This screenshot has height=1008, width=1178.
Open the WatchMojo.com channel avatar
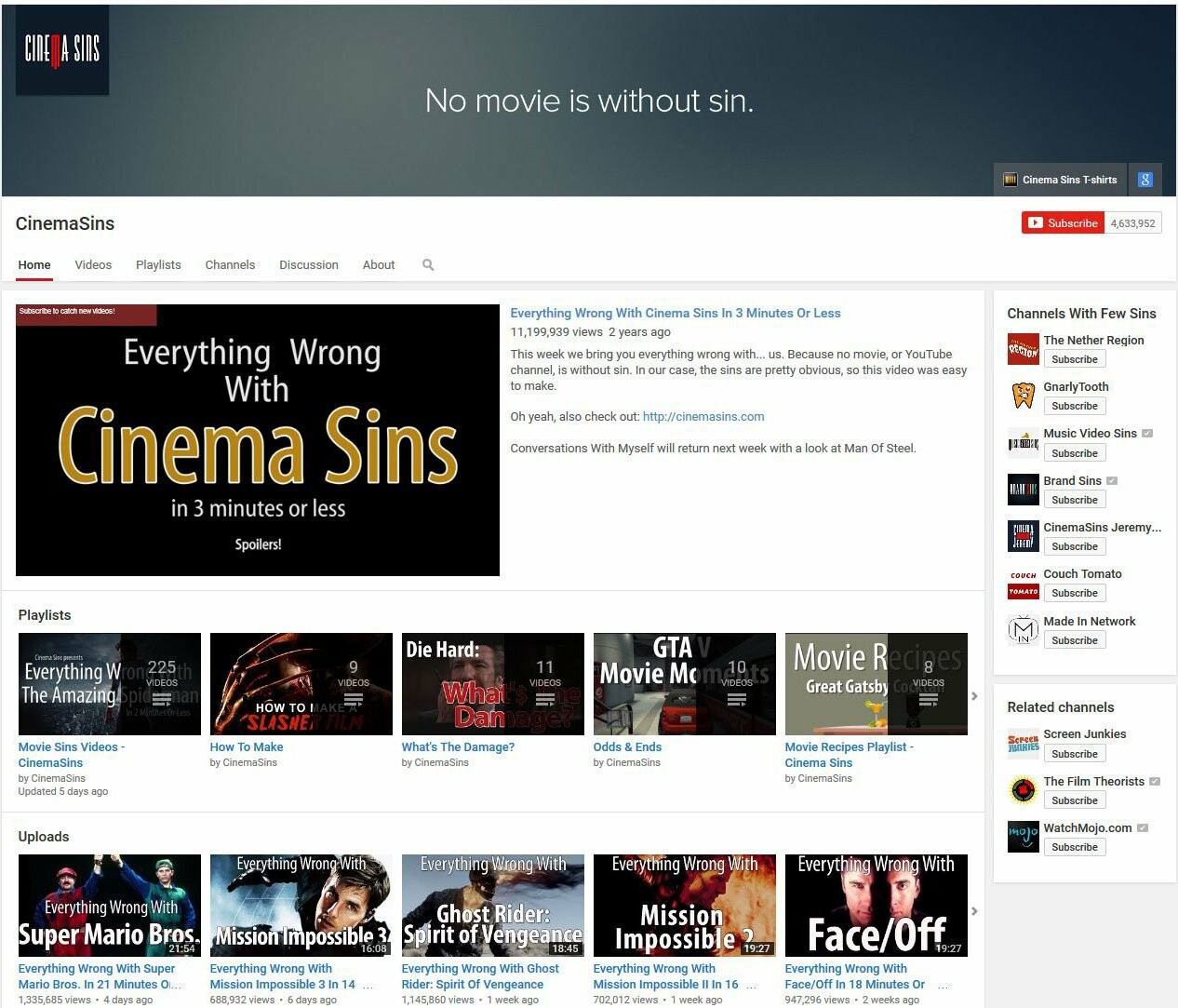[x=1024, y=837]
